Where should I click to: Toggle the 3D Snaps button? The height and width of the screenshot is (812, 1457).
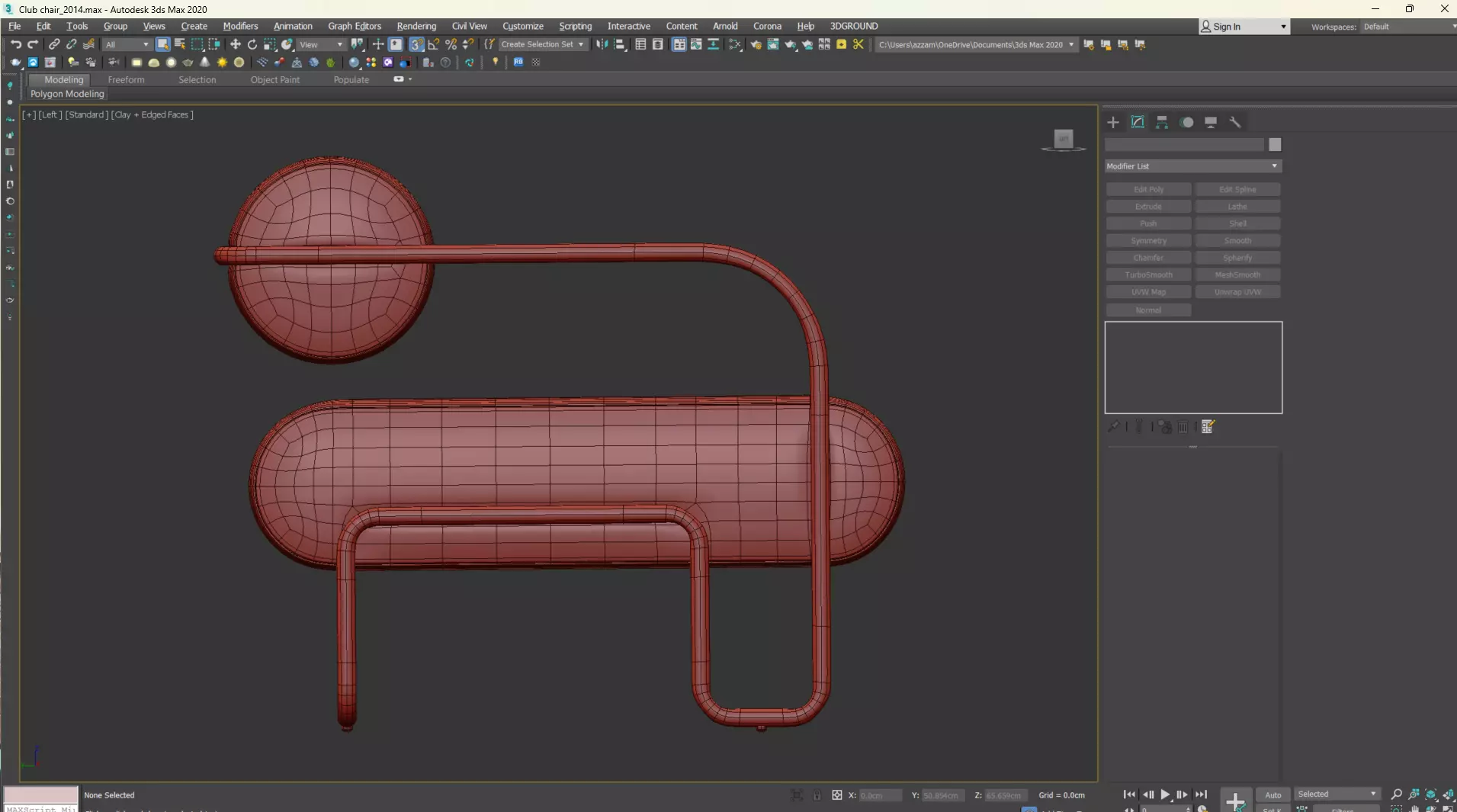(x=416, y=44)
